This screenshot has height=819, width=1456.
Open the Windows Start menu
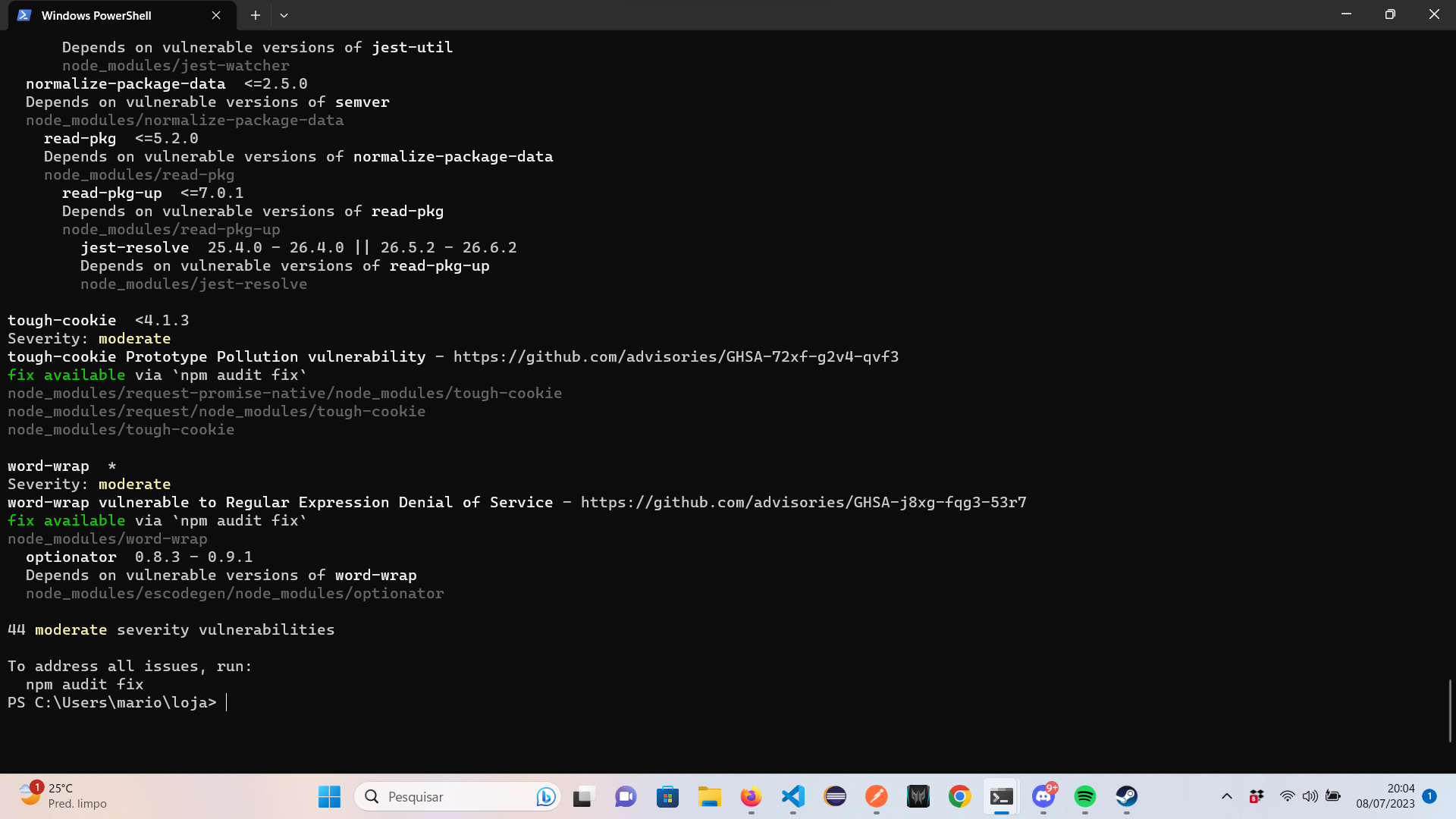click(329, 796)
